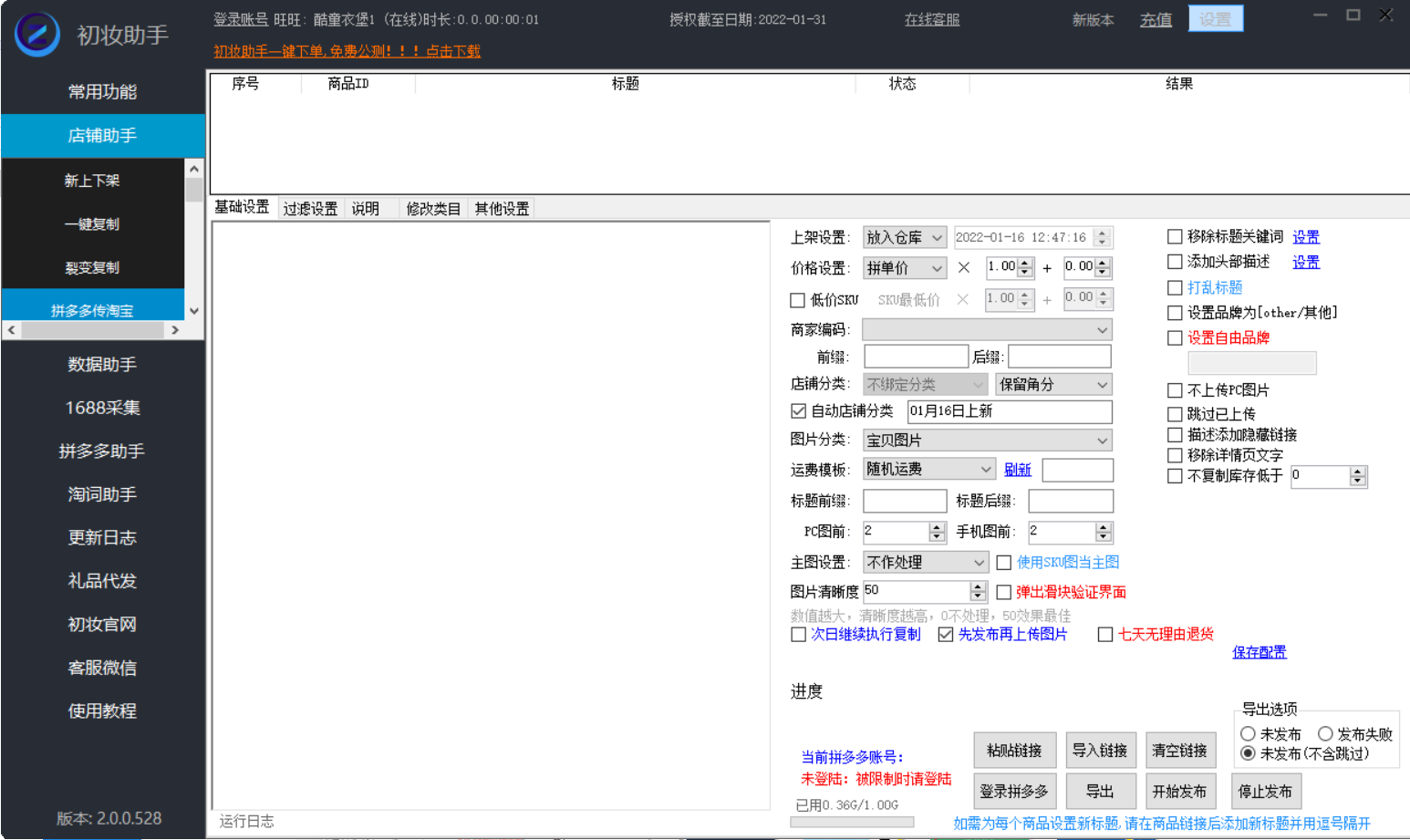Decrease the 手机图前 spinner value

(1104, 536)
